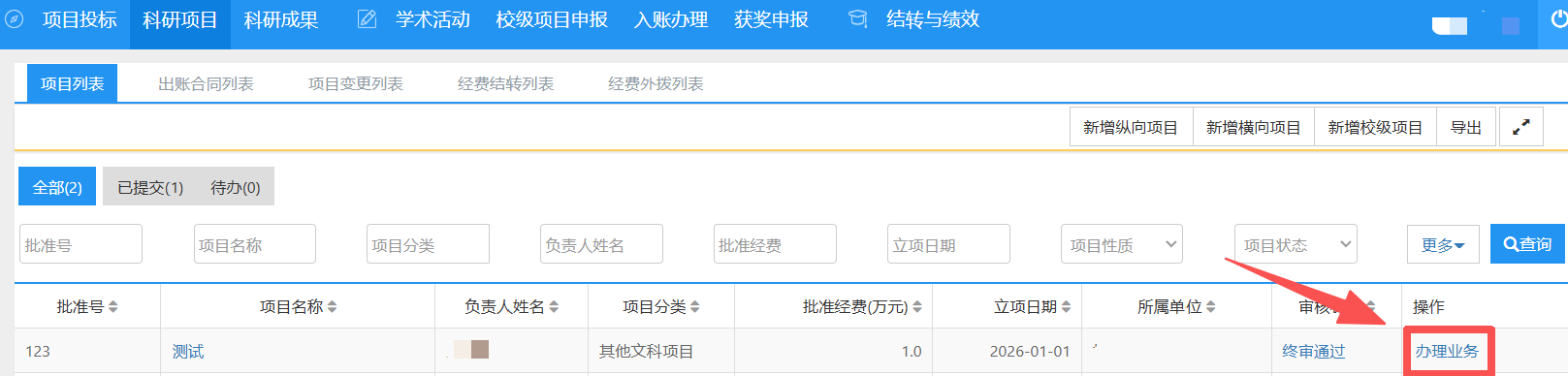Sort table by 立项日期 arrows

1066,307
